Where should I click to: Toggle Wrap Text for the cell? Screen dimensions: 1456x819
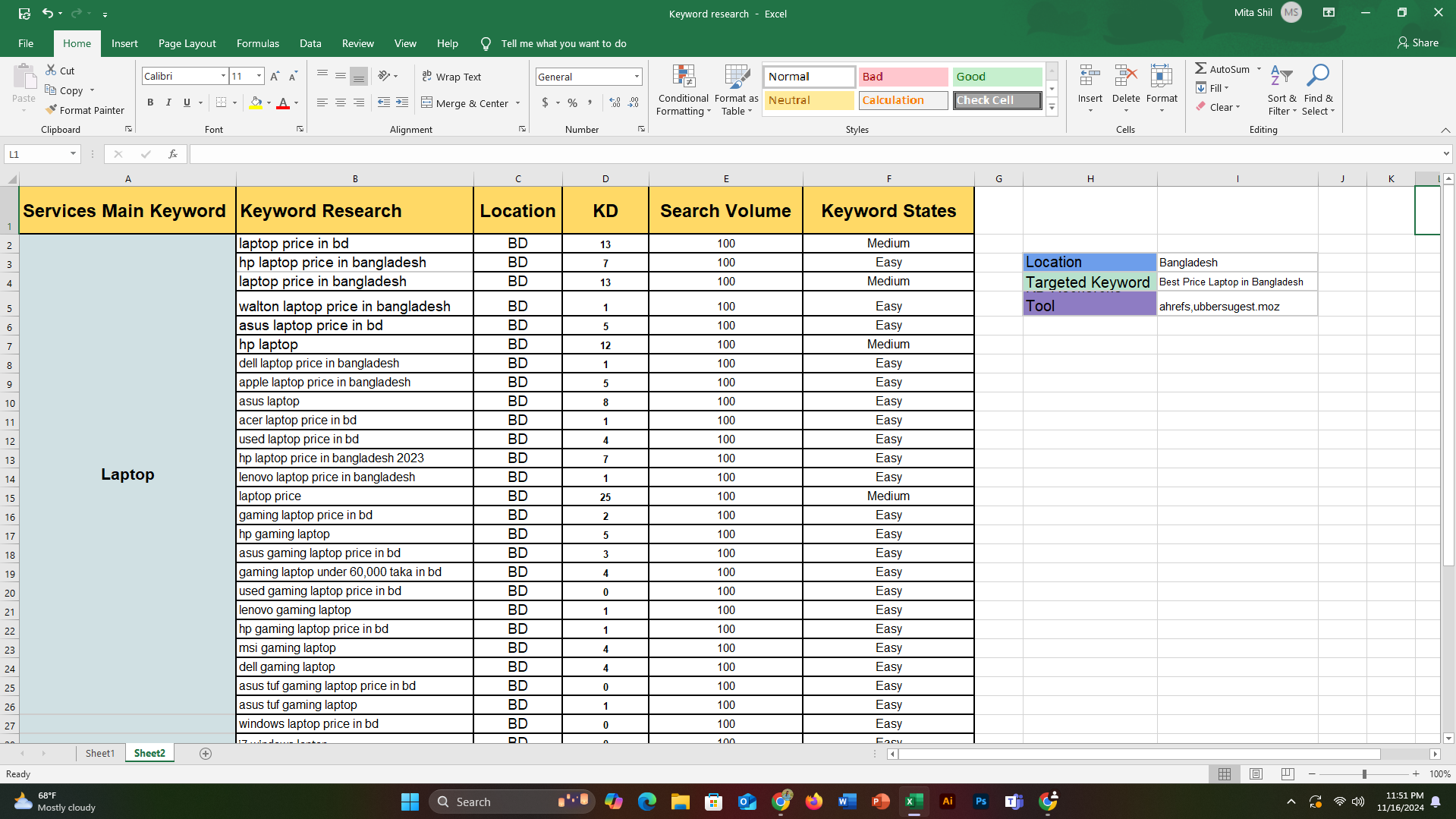coord(451,77)
